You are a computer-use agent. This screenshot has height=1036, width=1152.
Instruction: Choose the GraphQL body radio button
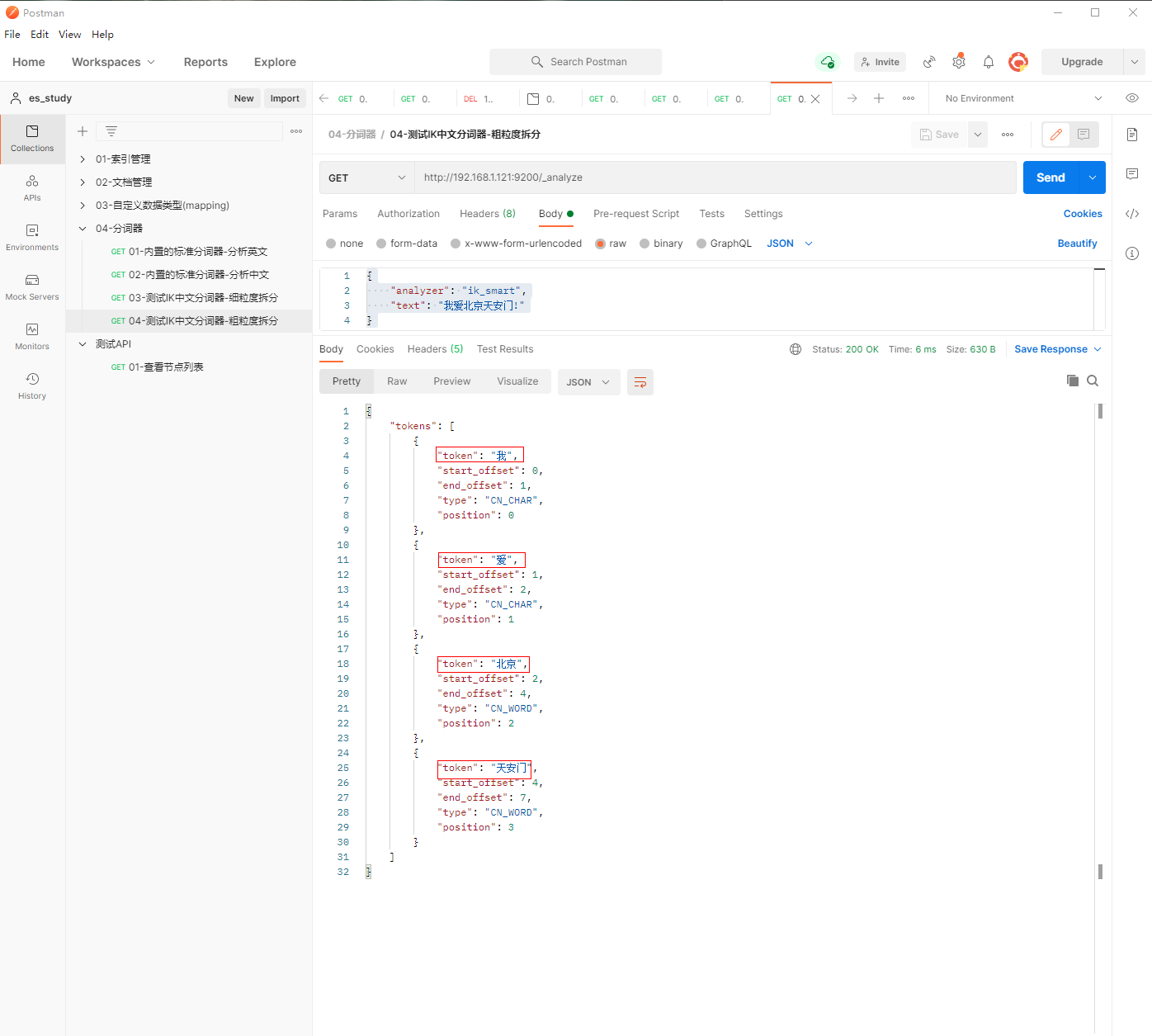701,244
